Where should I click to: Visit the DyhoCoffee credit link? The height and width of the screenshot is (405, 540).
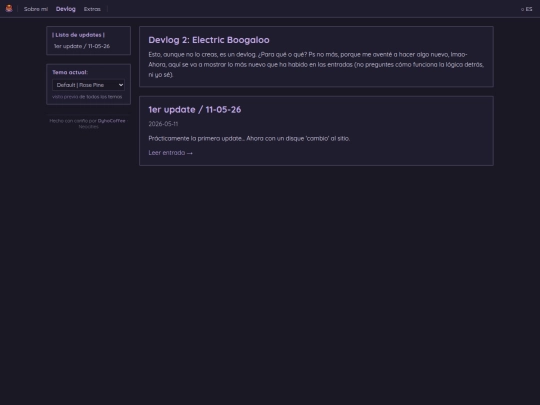(112, 121)
